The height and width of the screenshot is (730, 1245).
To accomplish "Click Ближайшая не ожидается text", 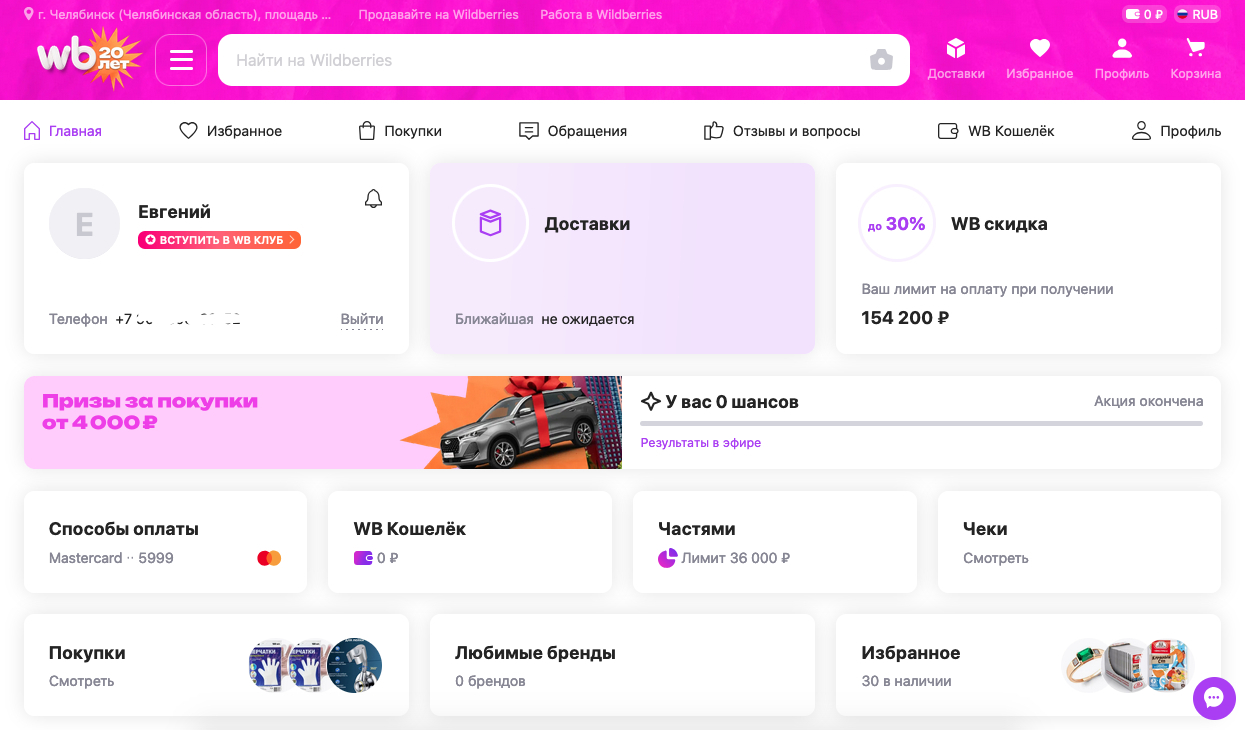I will (x=545, y=319).
